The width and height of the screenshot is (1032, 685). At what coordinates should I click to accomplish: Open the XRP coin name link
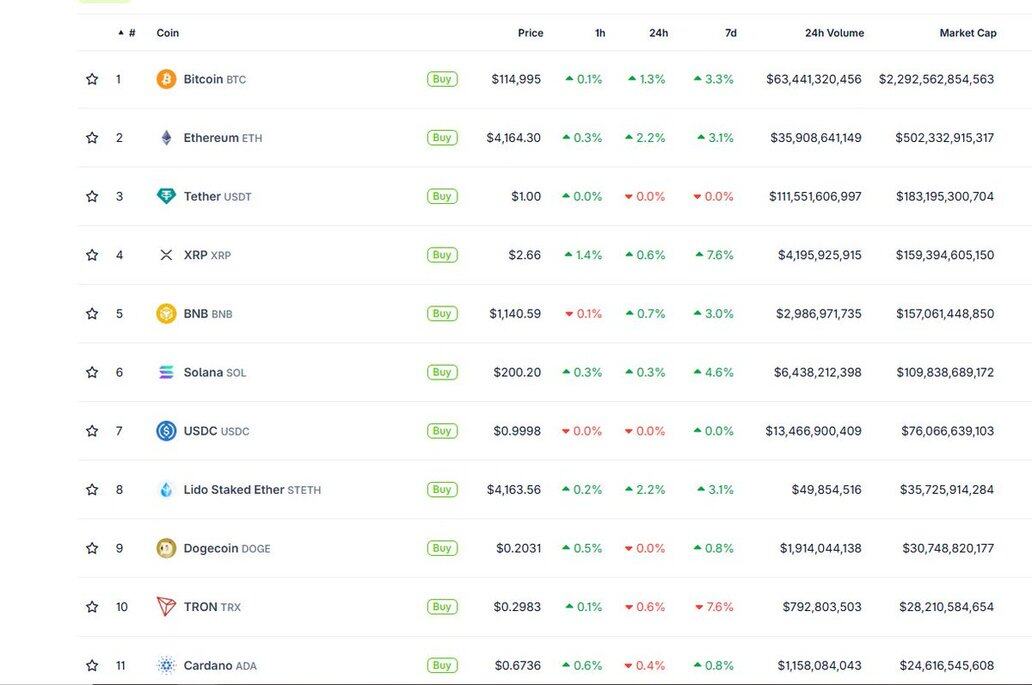coord(196,255)
